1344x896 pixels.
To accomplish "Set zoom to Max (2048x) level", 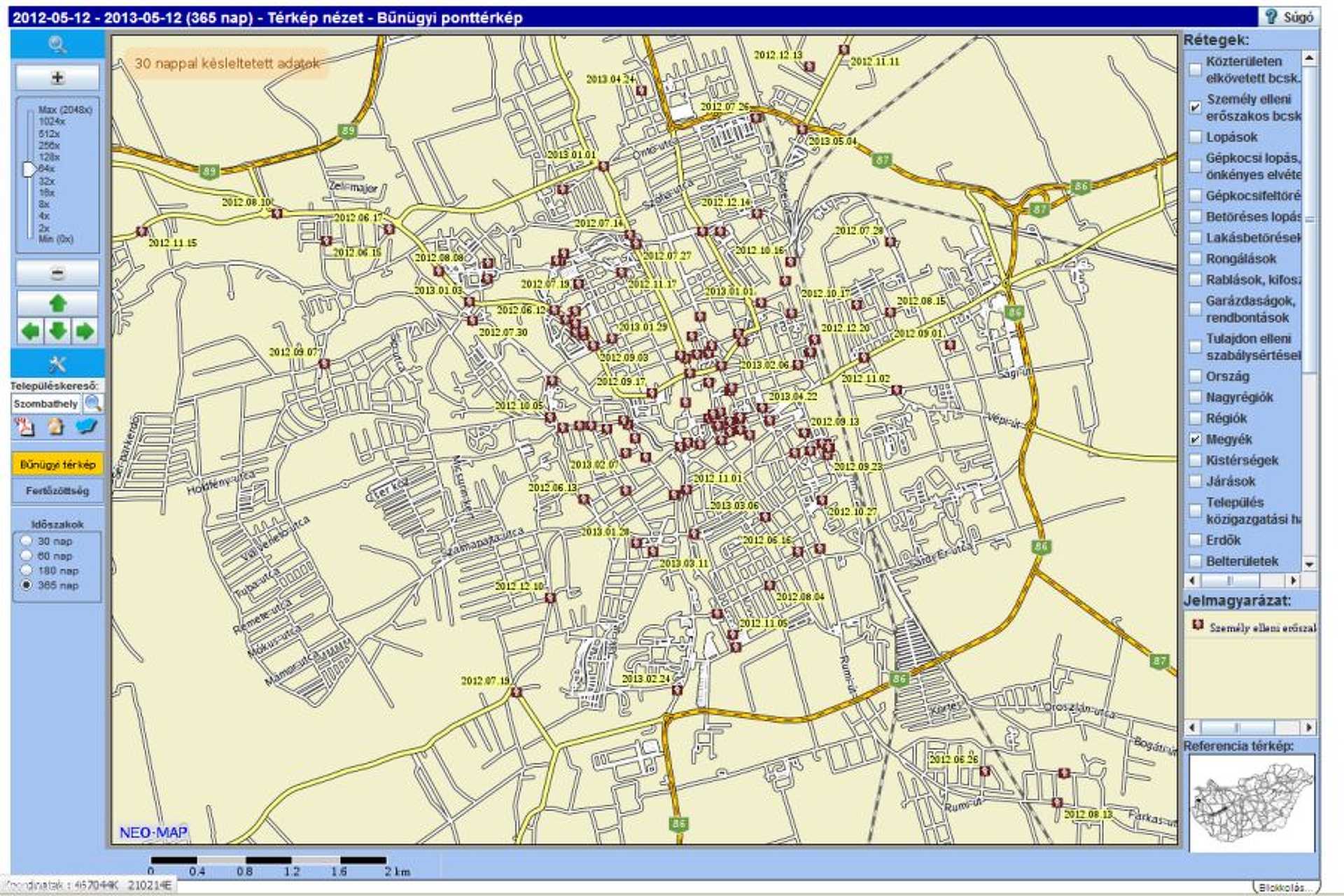I will coord(65,110).
